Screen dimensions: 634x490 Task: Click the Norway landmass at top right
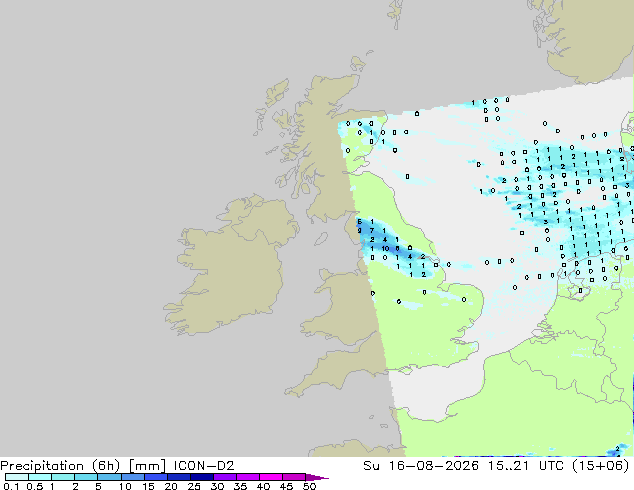pos(590,38)
